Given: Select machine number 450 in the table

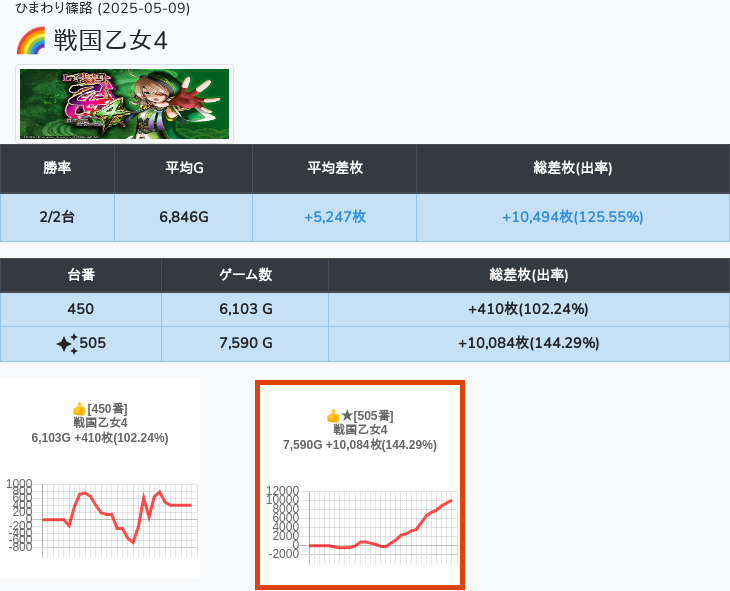Looking at the screenshot, I should point(81,309).
